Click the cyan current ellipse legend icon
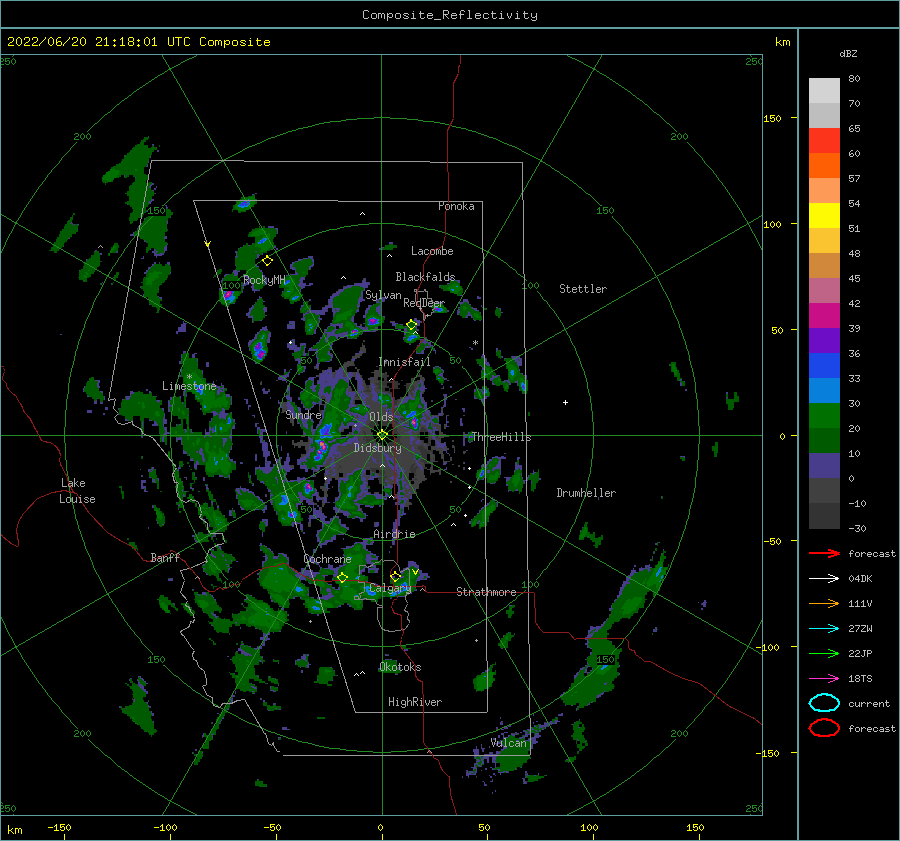Viewport: 900px width, 841px height. tap(824, 703)
